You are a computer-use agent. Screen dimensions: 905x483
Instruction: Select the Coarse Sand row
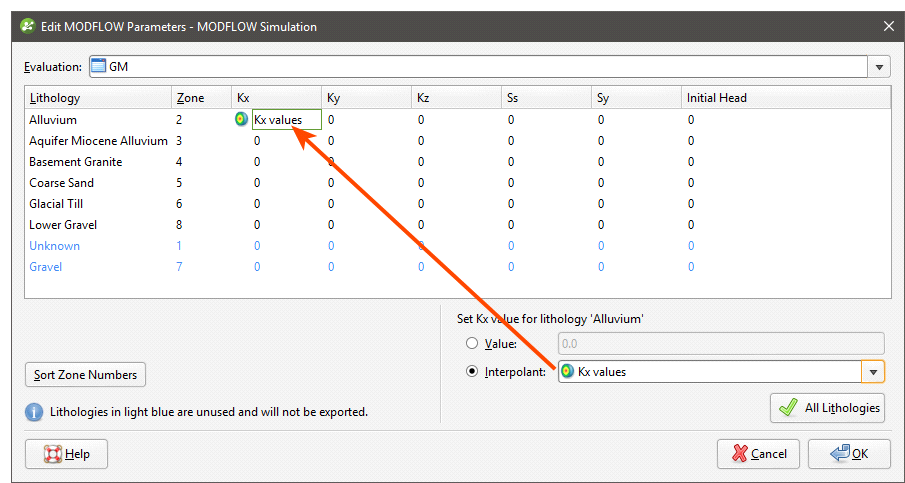(458, 183)
